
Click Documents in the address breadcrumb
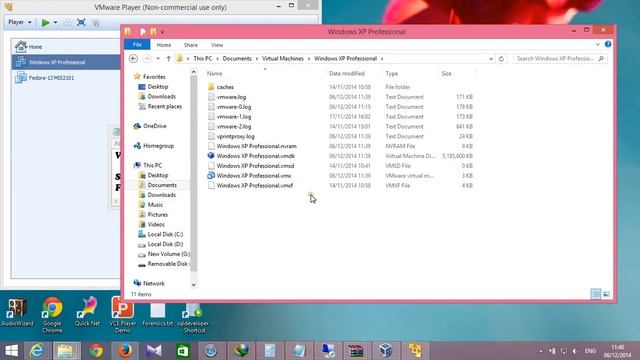[237, 59]
